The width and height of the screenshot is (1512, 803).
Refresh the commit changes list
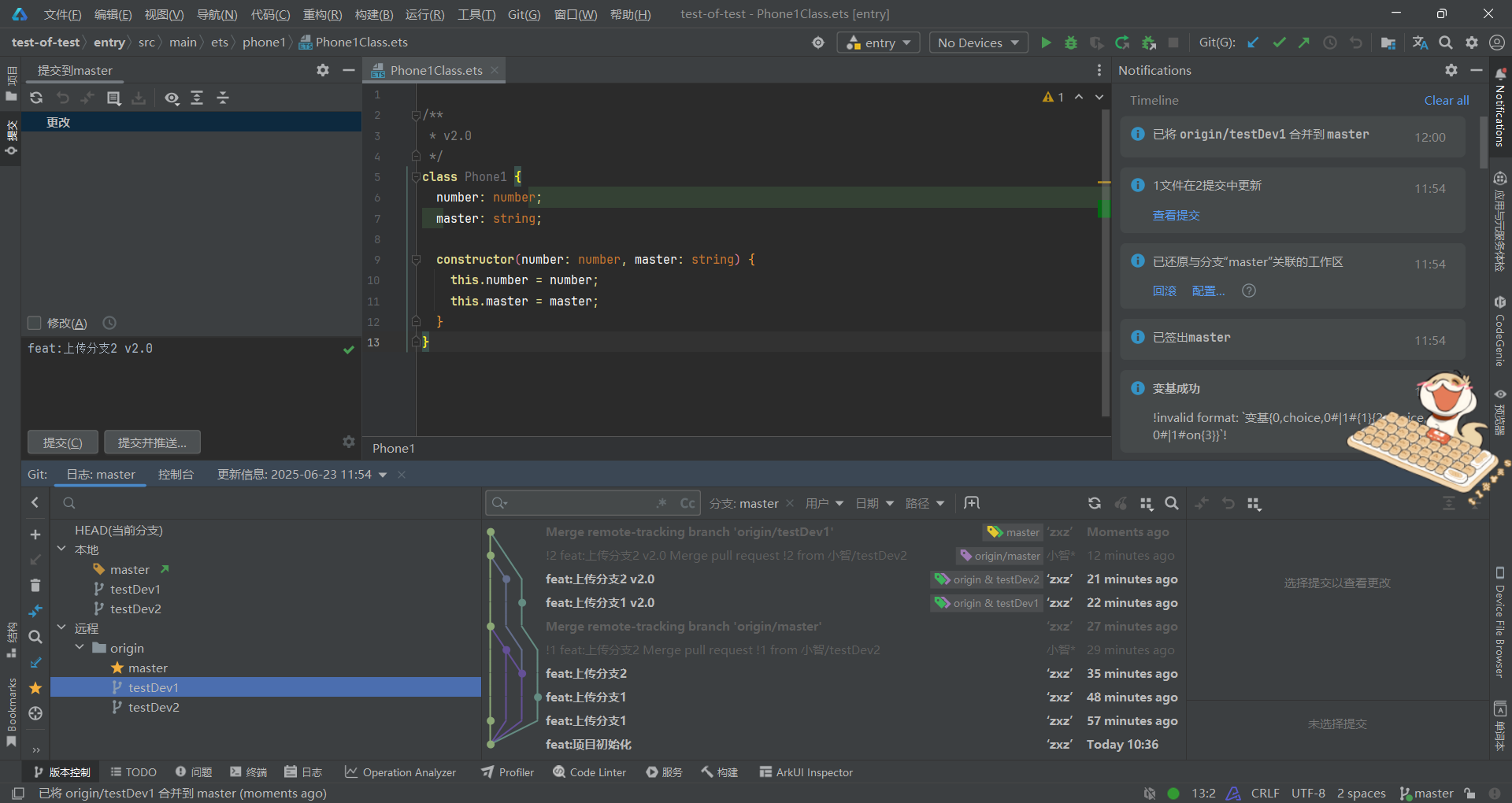tap(36, 98)
